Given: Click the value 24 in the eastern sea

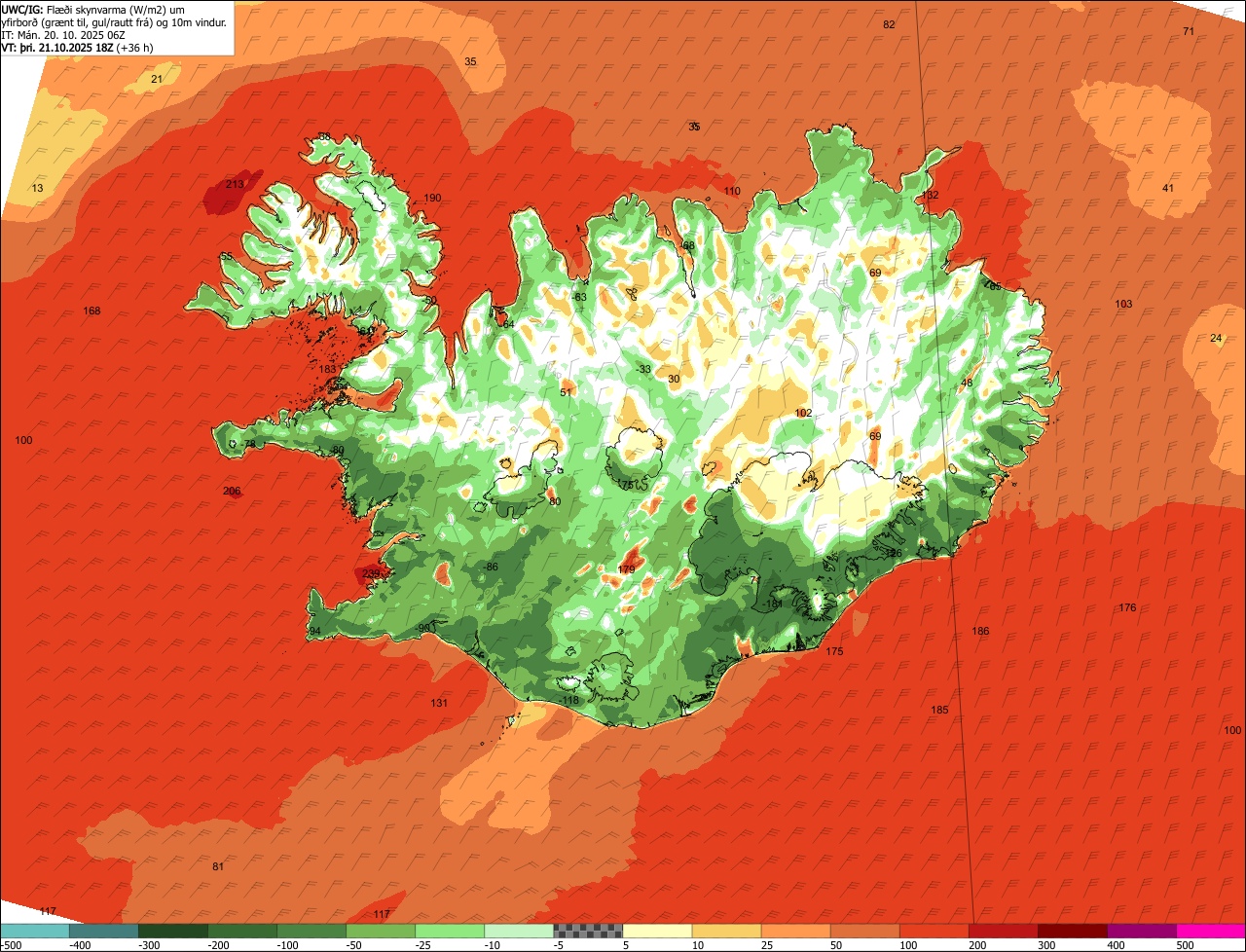Looking at the screenshot, I should pos(1216,338).
